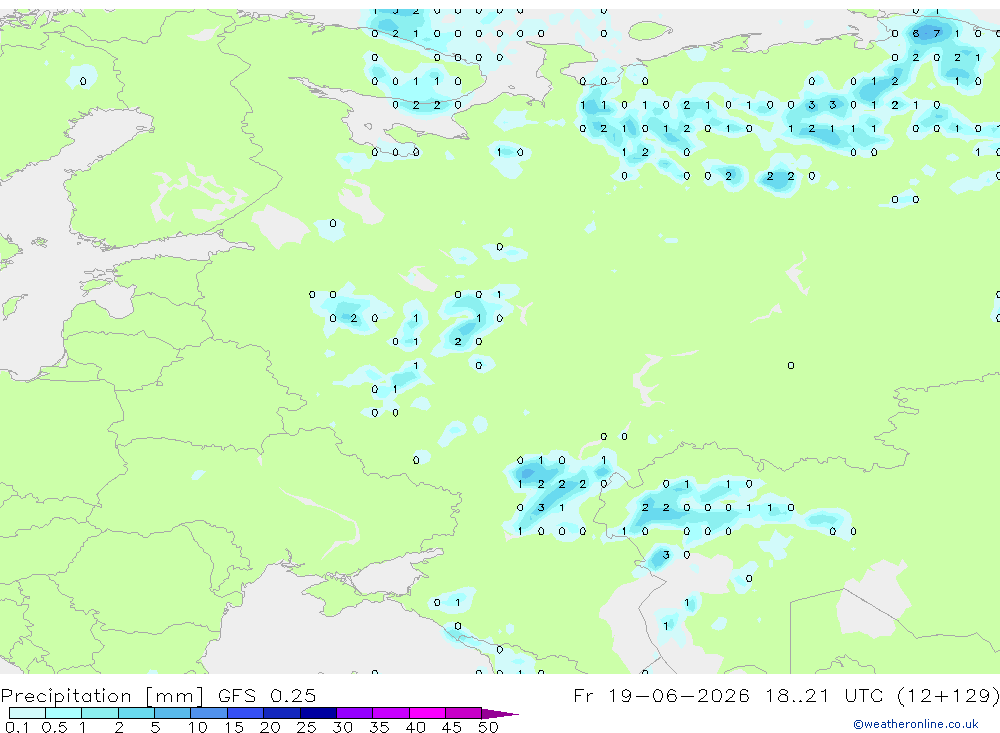Choose the 20–25 mm dark blue swatch
The image size is (1000, 733).
(x=282, y=713)
